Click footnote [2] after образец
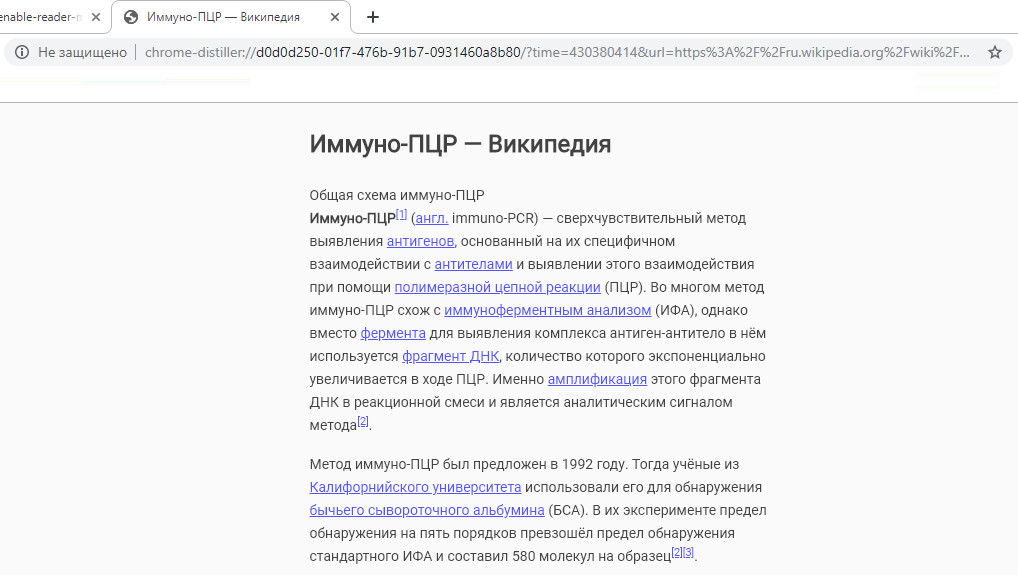Screen dimensions: 1018x575 (677, 553)
